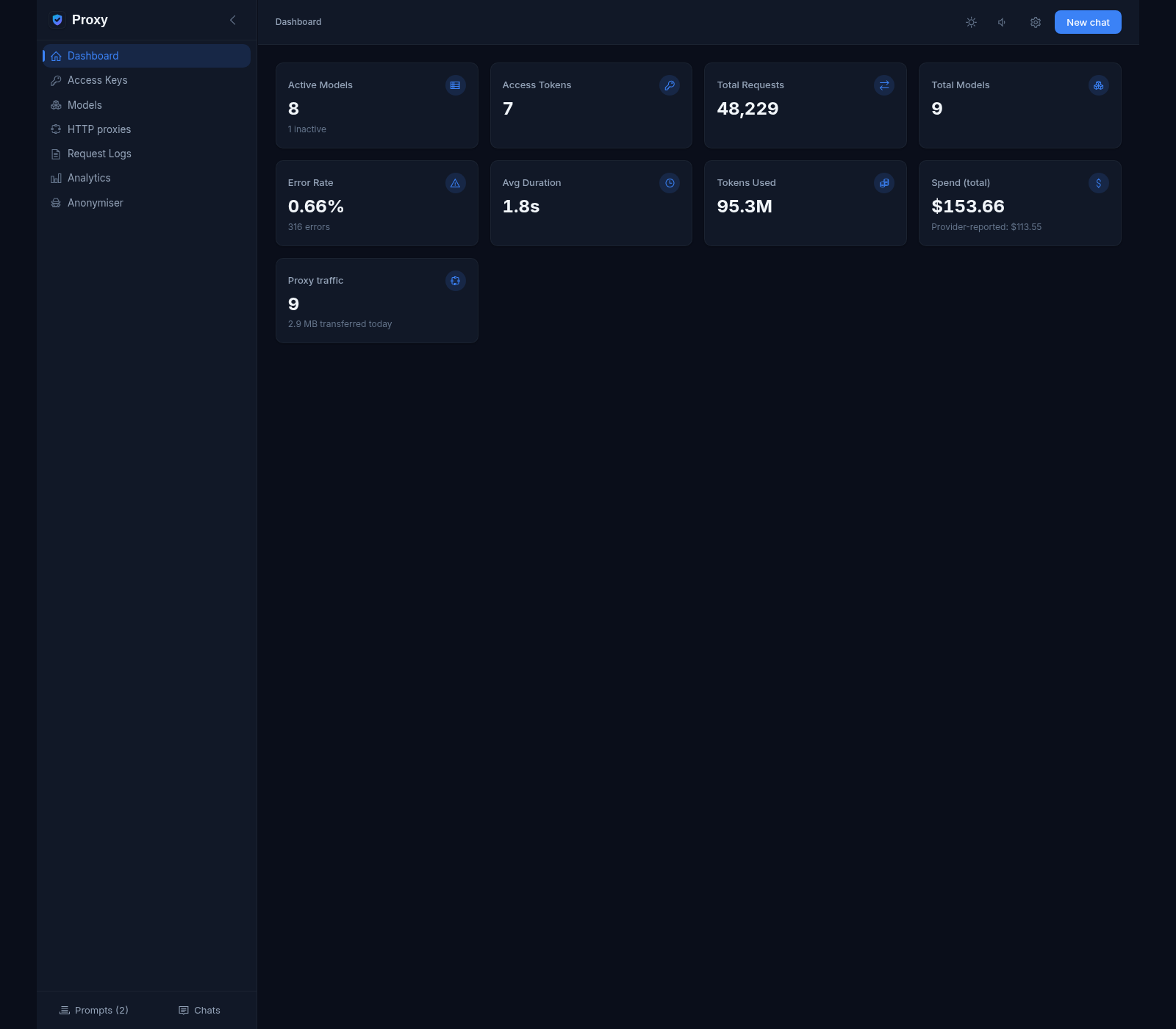View the Analytics page
Screen dimensions: 1176x1029
pyautogui.click(x=146, y=178)
